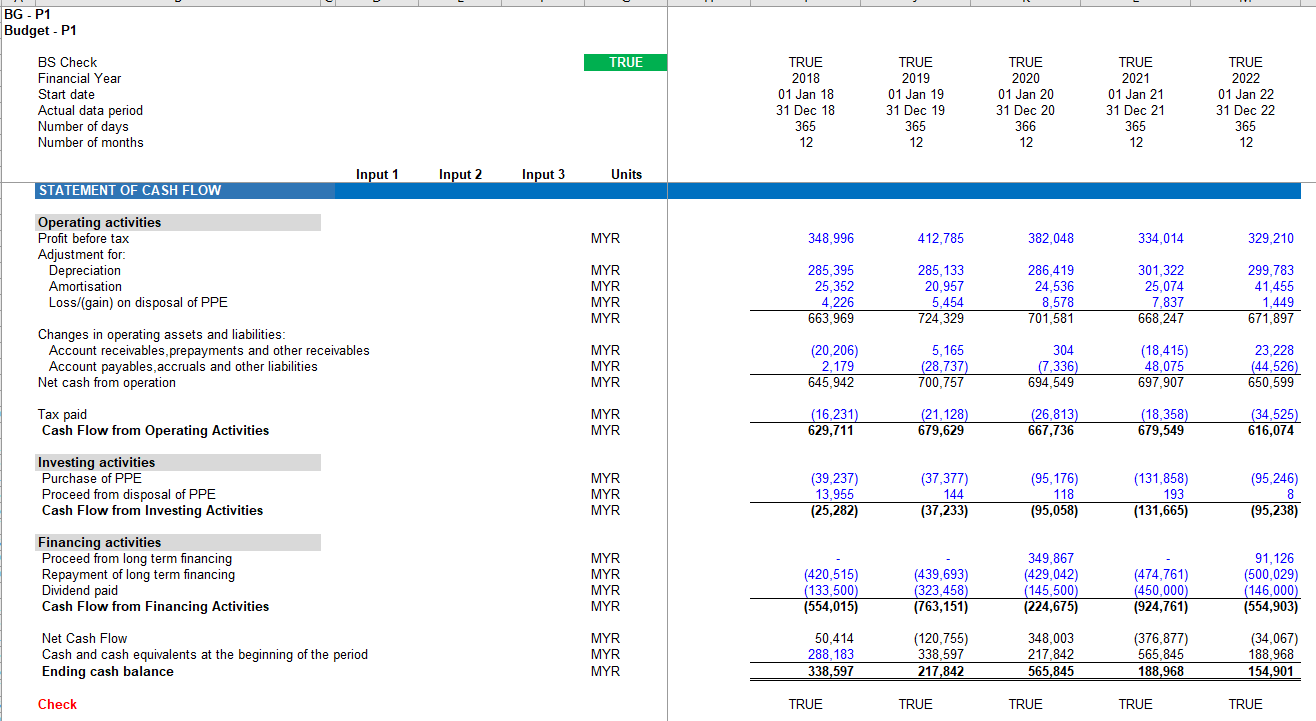Select Start date 01 Jan 20
The height and width of the screenshot is (721, 1316).
(x=1026, y=94)
